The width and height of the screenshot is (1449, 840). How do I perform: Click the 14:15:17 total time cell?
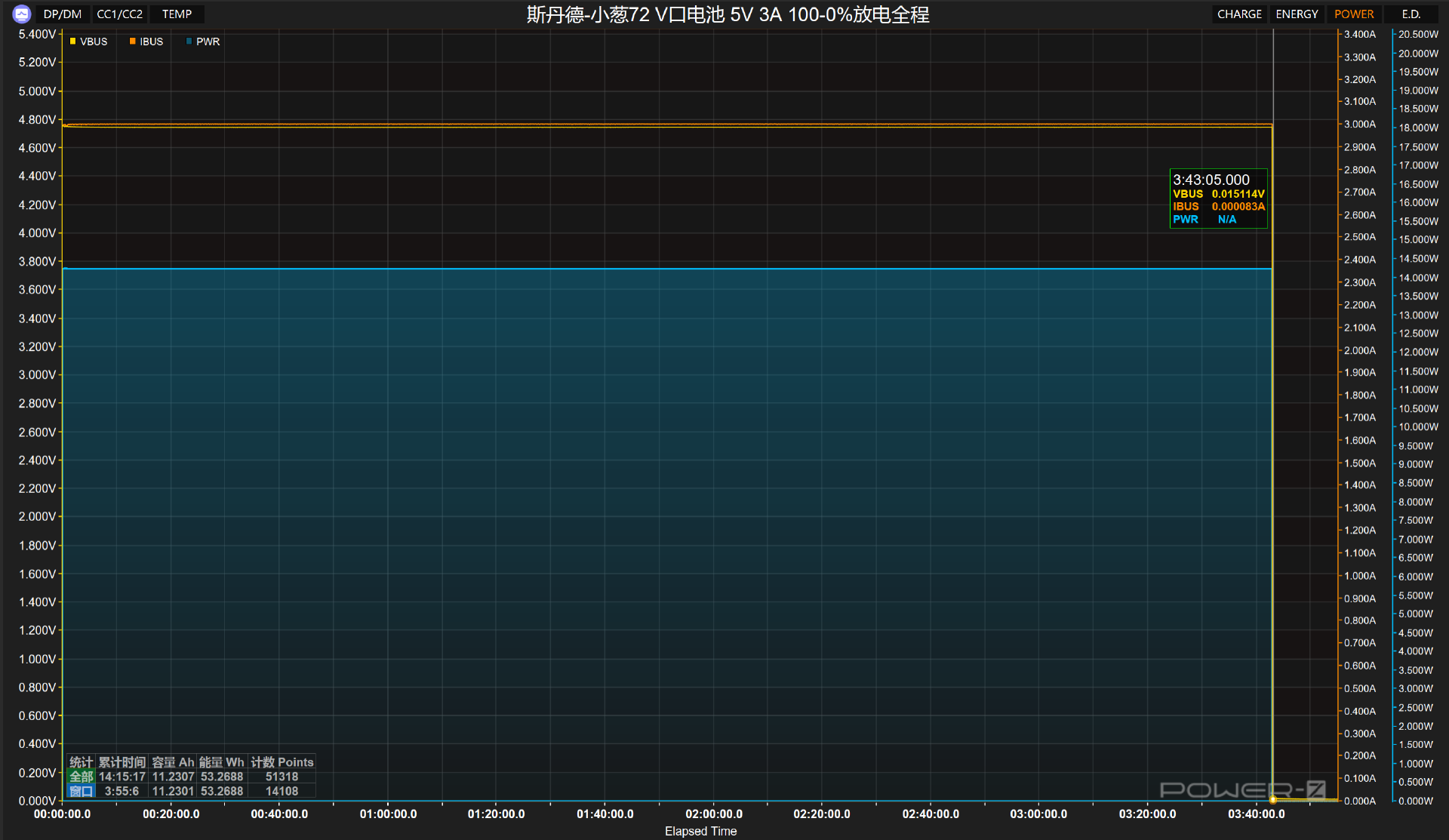(122, 777)
